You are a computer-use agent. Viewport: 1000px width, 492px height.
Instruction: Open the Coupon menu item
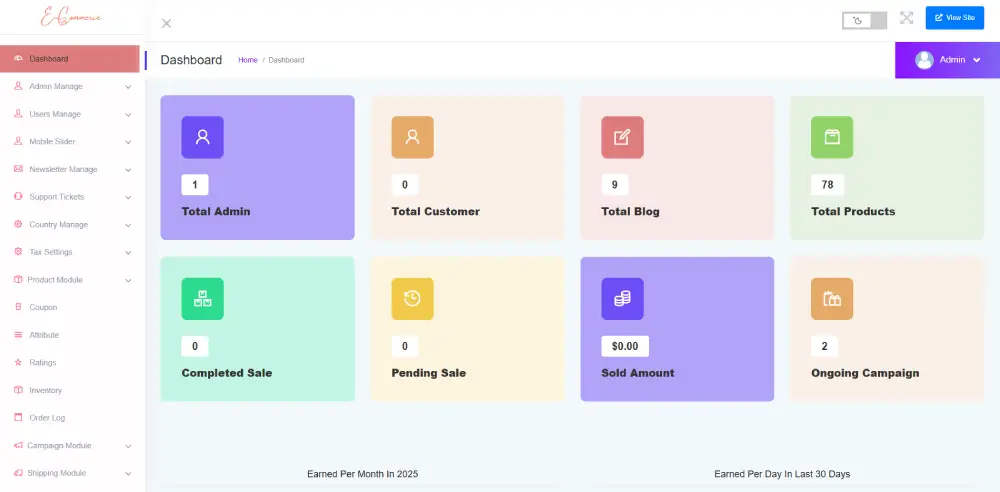click(43, 307)
